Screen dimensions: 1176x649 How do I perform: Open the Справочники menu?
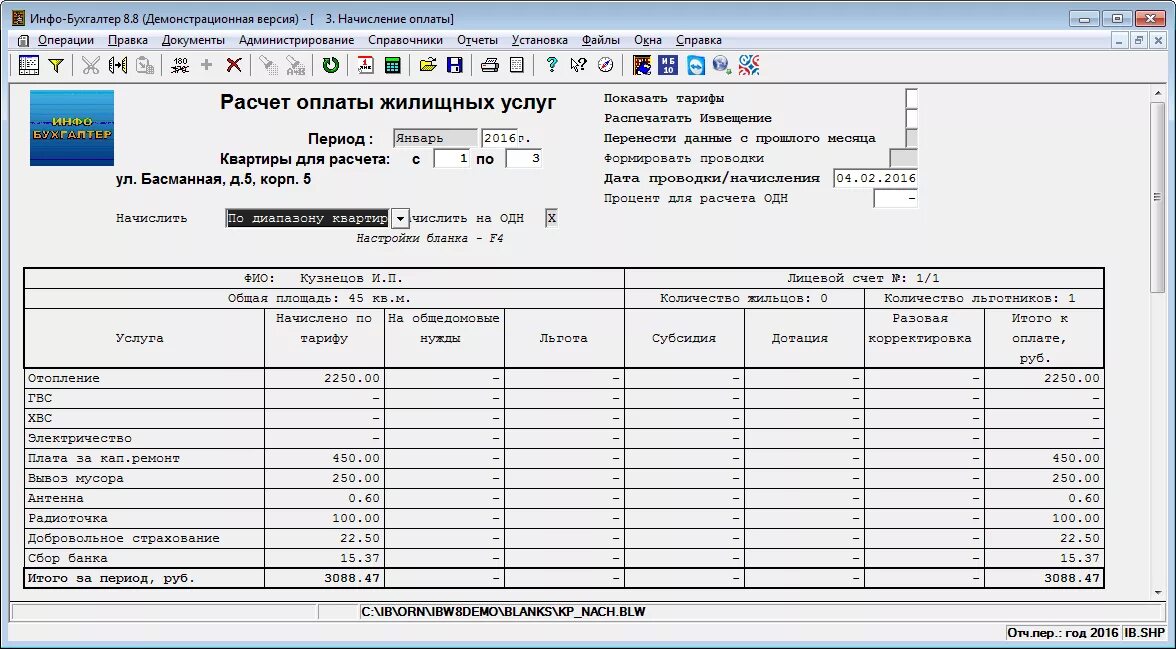coord(405,41)
